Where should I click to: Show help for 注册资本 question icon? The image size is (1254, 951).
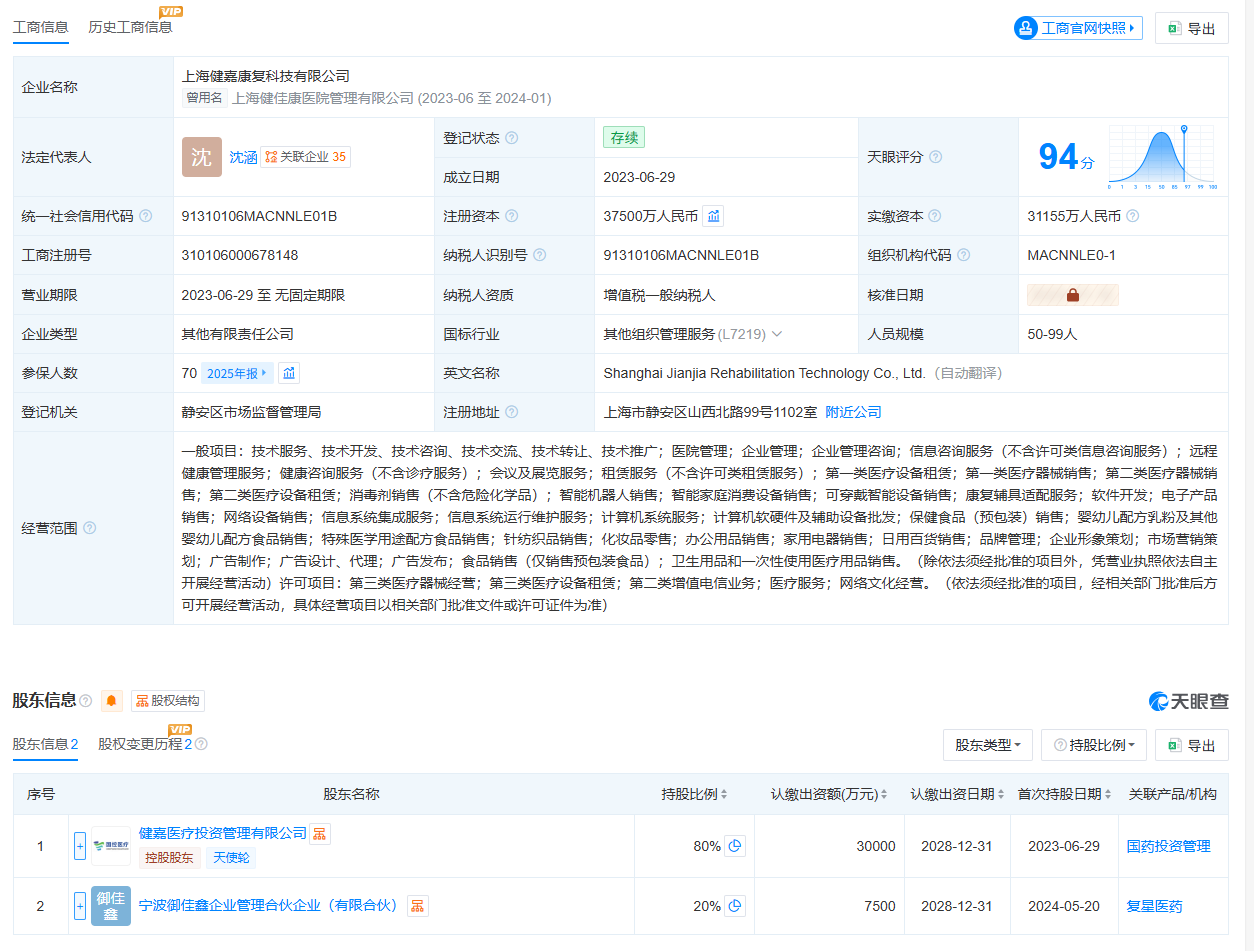(512, 216)
